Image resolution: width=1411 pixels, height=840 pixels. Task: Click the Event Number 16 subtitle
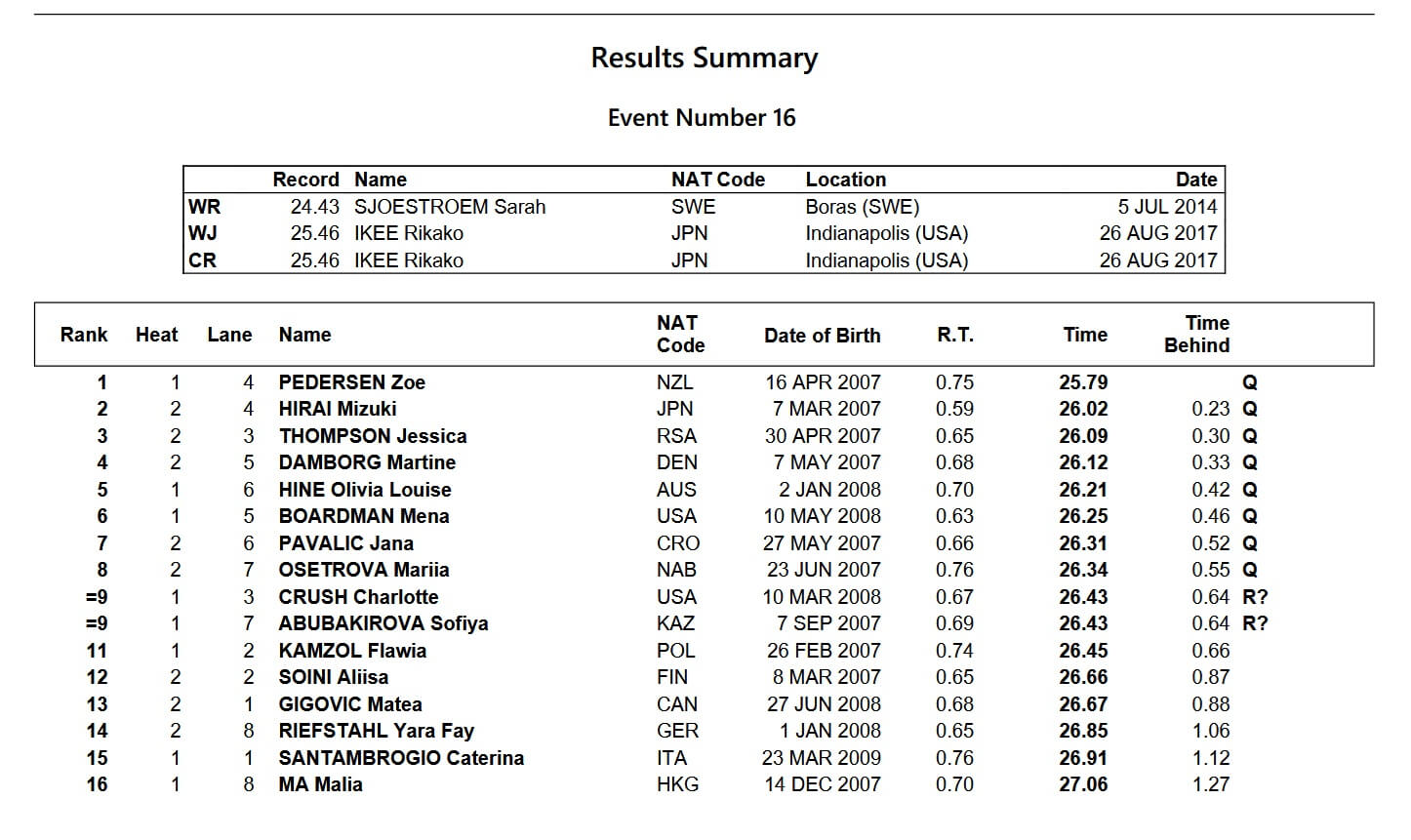click(702, 118)
